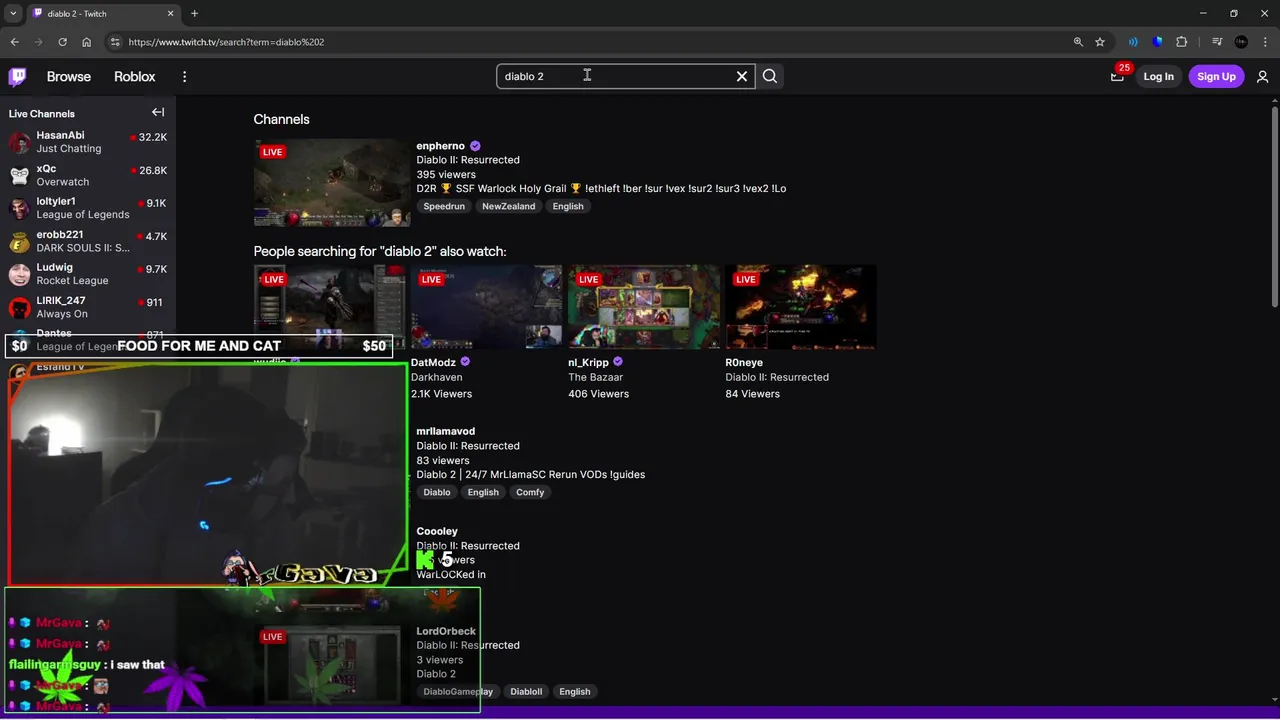Open the user account icon menu
1280x720 pixels.
point(1262,76)
